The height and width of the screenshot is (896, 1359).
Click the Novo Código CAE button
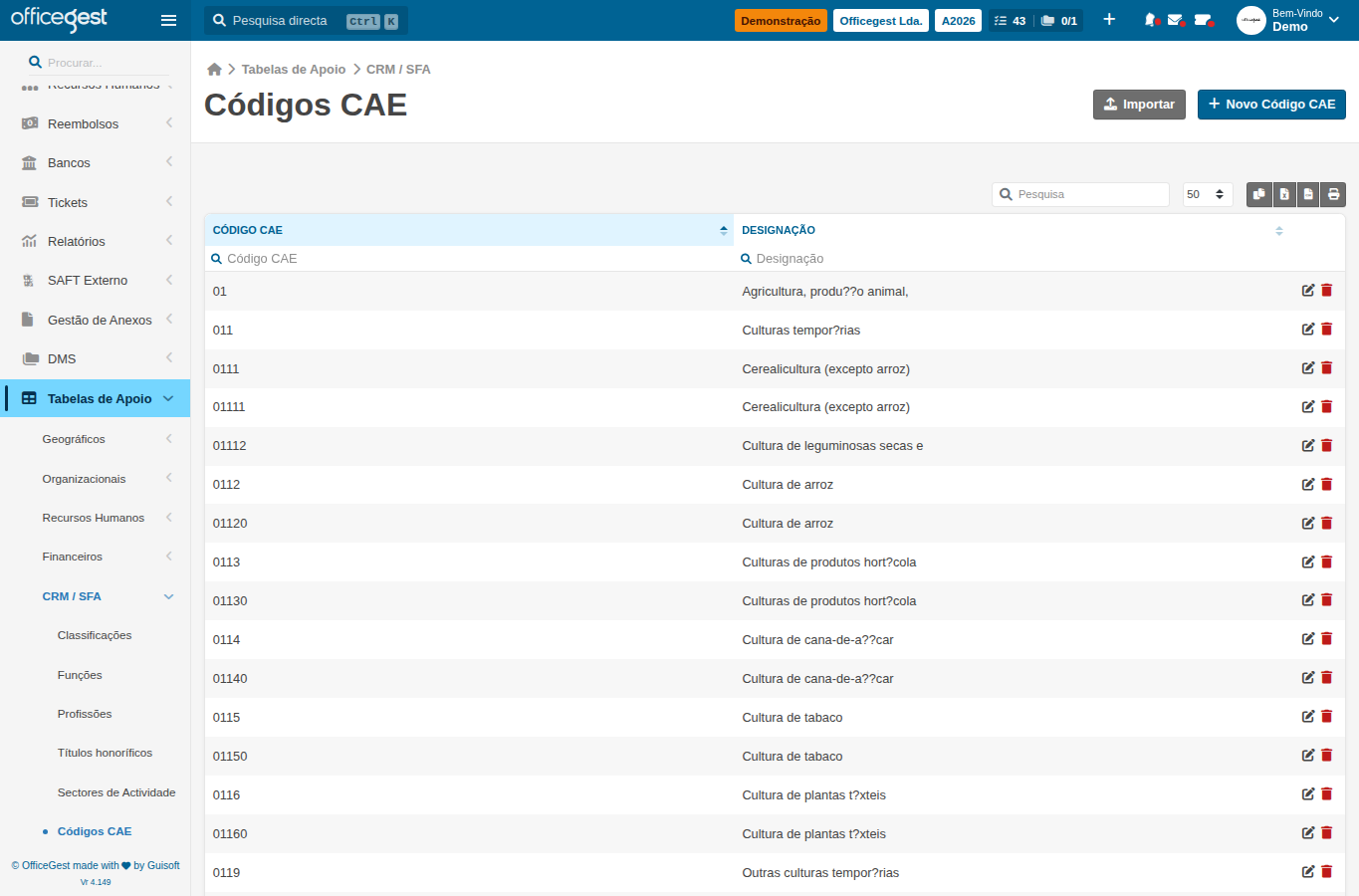click(1271, 105)
